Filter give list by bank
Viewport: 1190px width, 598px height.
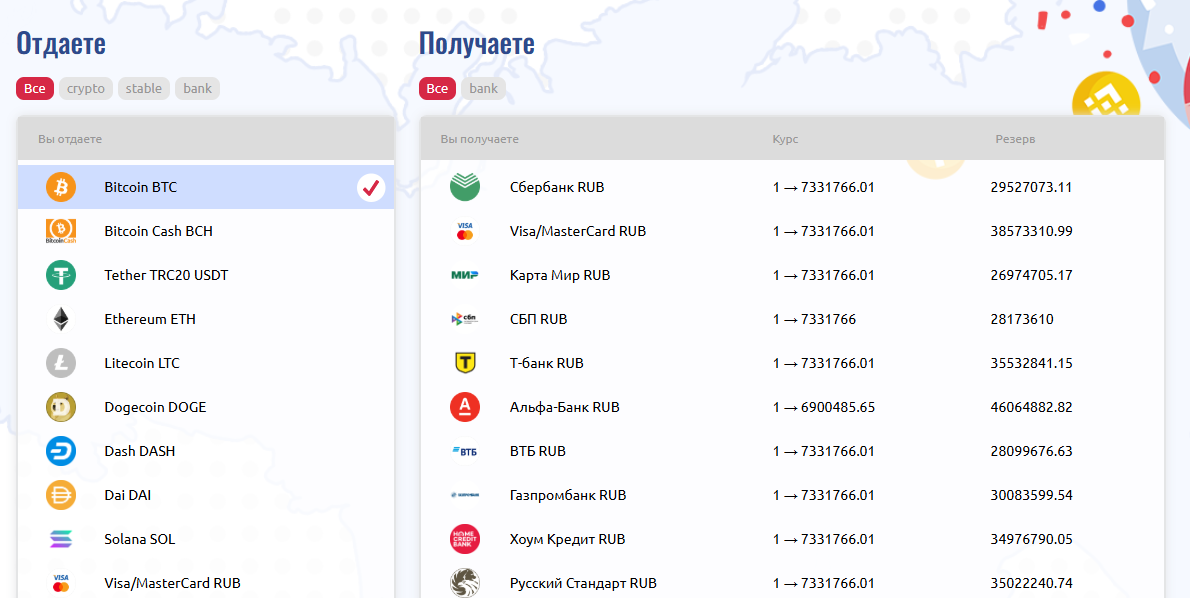[197, 88]
